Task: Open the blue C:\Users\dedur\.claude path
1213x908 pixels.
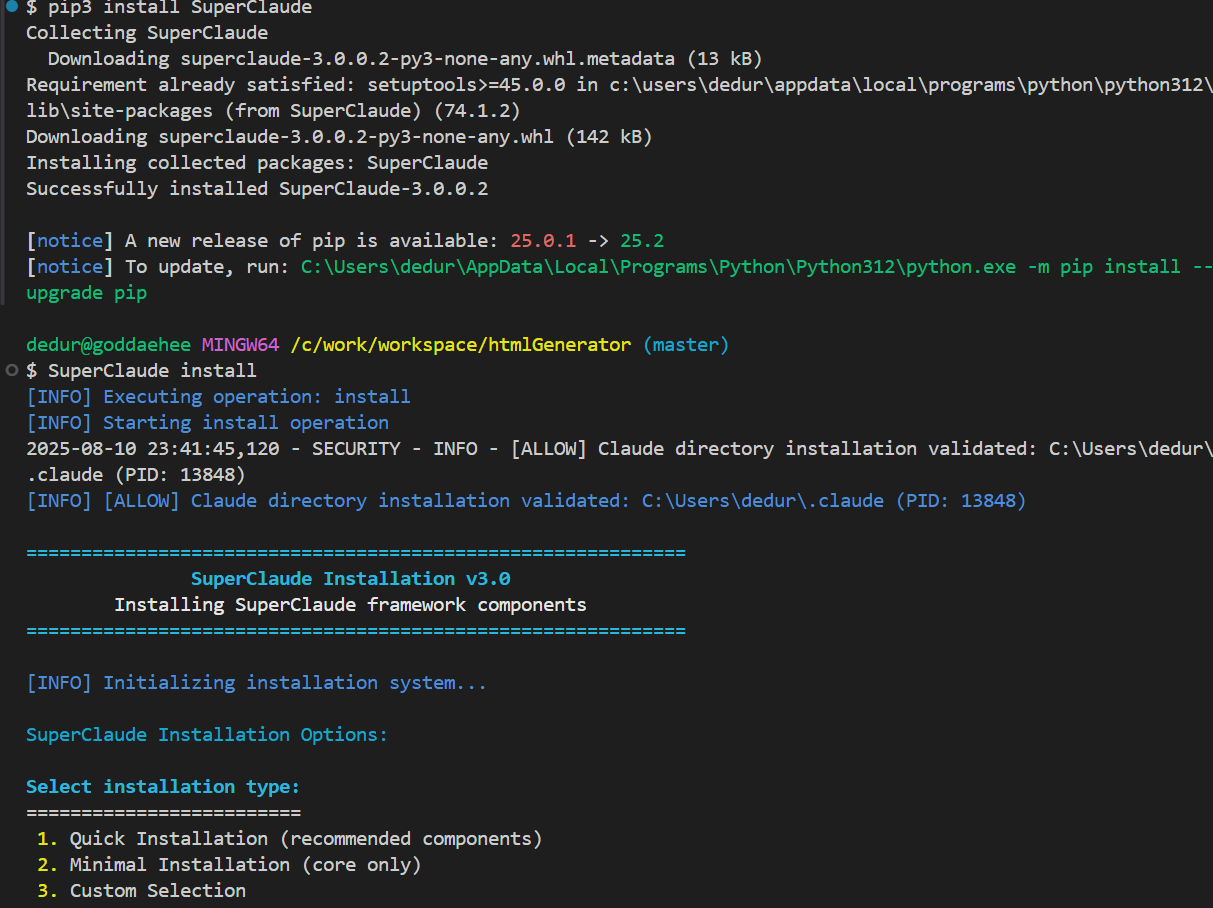Action: (x=763, y=501)
